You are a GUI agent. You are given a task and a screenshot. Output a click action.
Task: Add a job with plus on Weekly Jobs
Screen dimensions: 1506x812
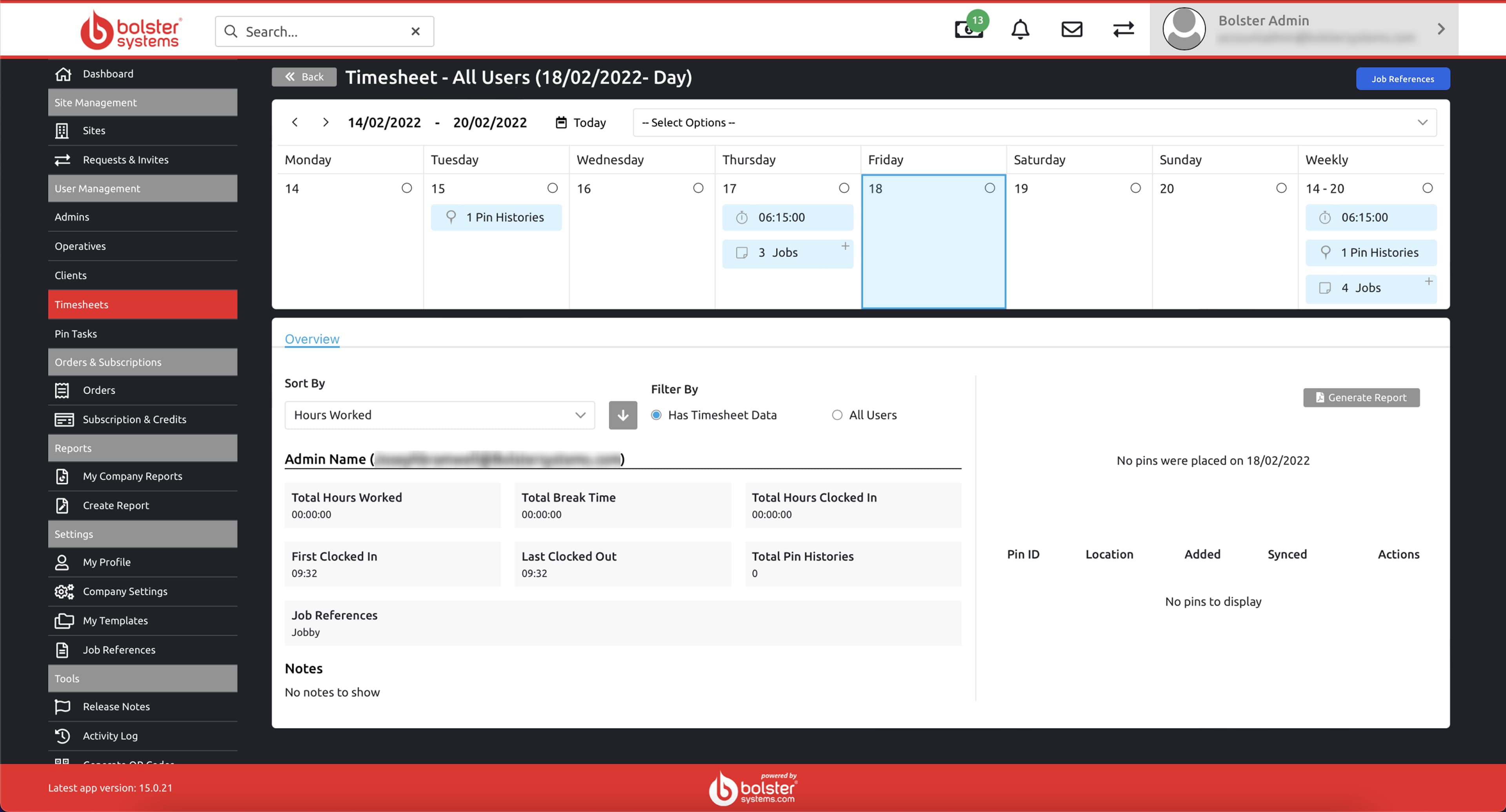[1428, 281]
